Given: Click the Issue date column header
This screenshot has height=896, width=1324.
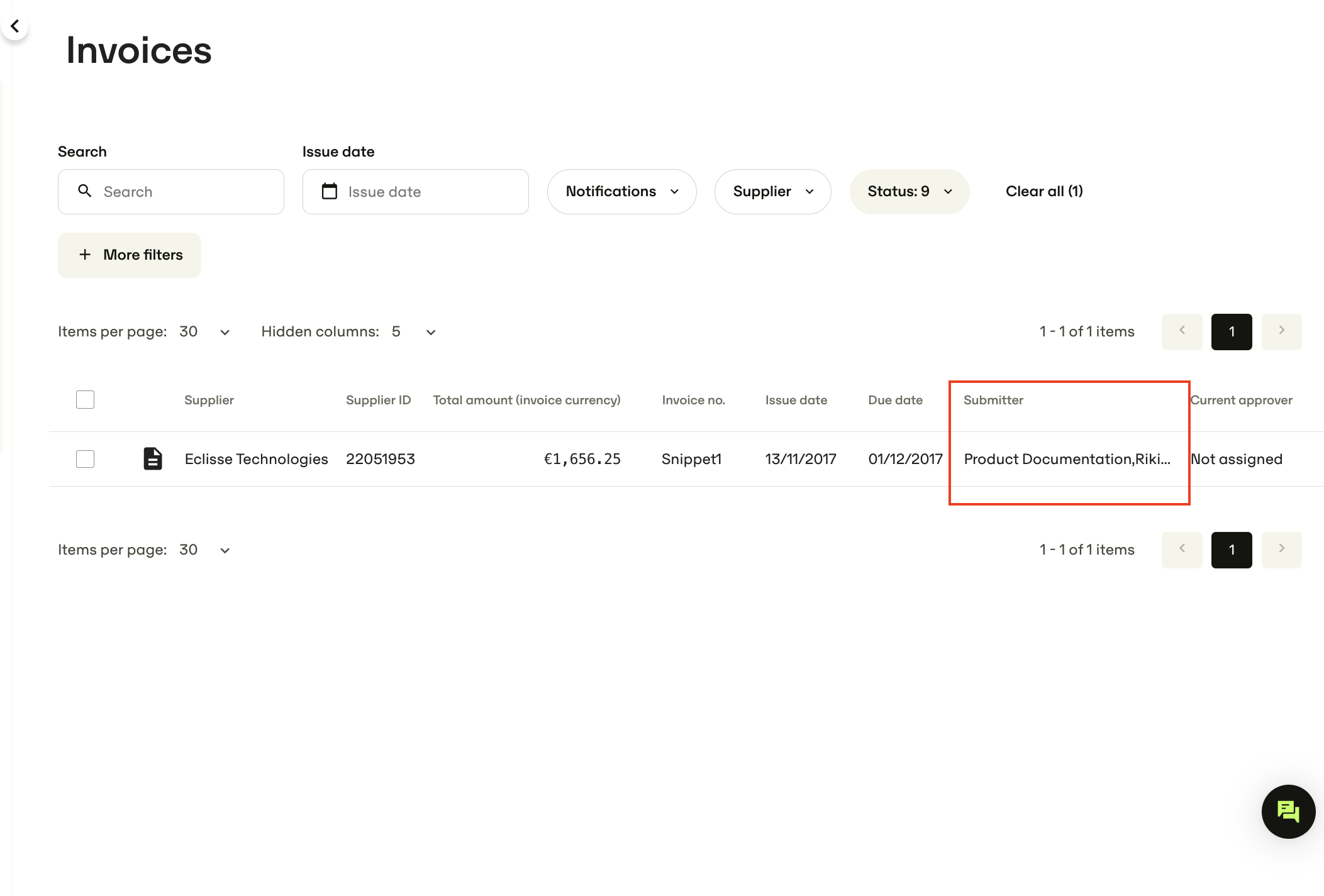Looking at the screenshot, I should tap(796, 400).
